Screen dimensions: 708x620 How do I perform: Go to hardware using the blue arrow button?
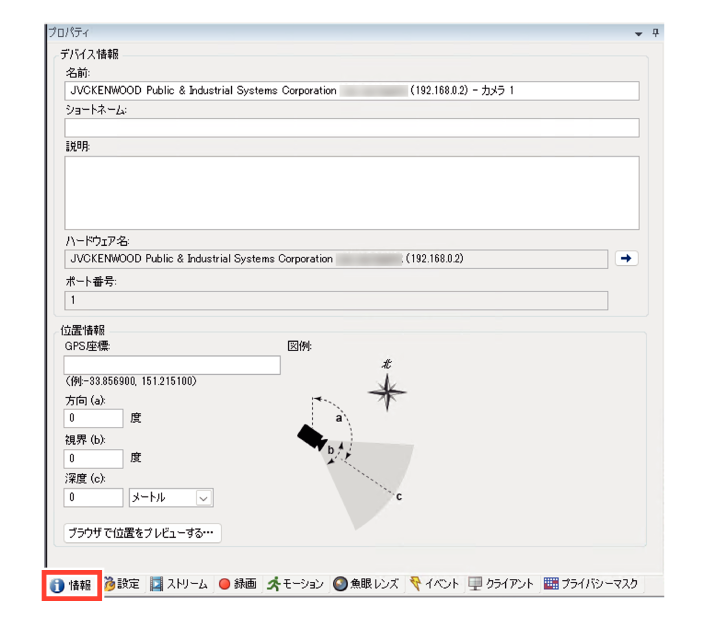click(627, 259)
